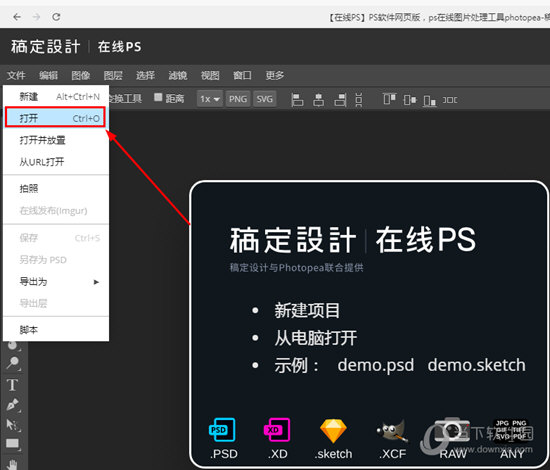
Task: Click the 新建项目 link
Action: coord(307,310)
